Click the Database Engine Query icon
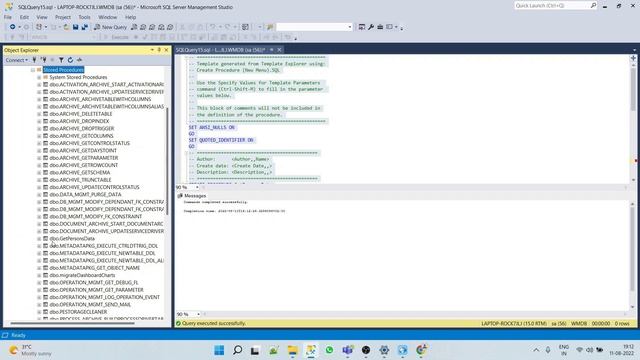 (x=134, y=27)
